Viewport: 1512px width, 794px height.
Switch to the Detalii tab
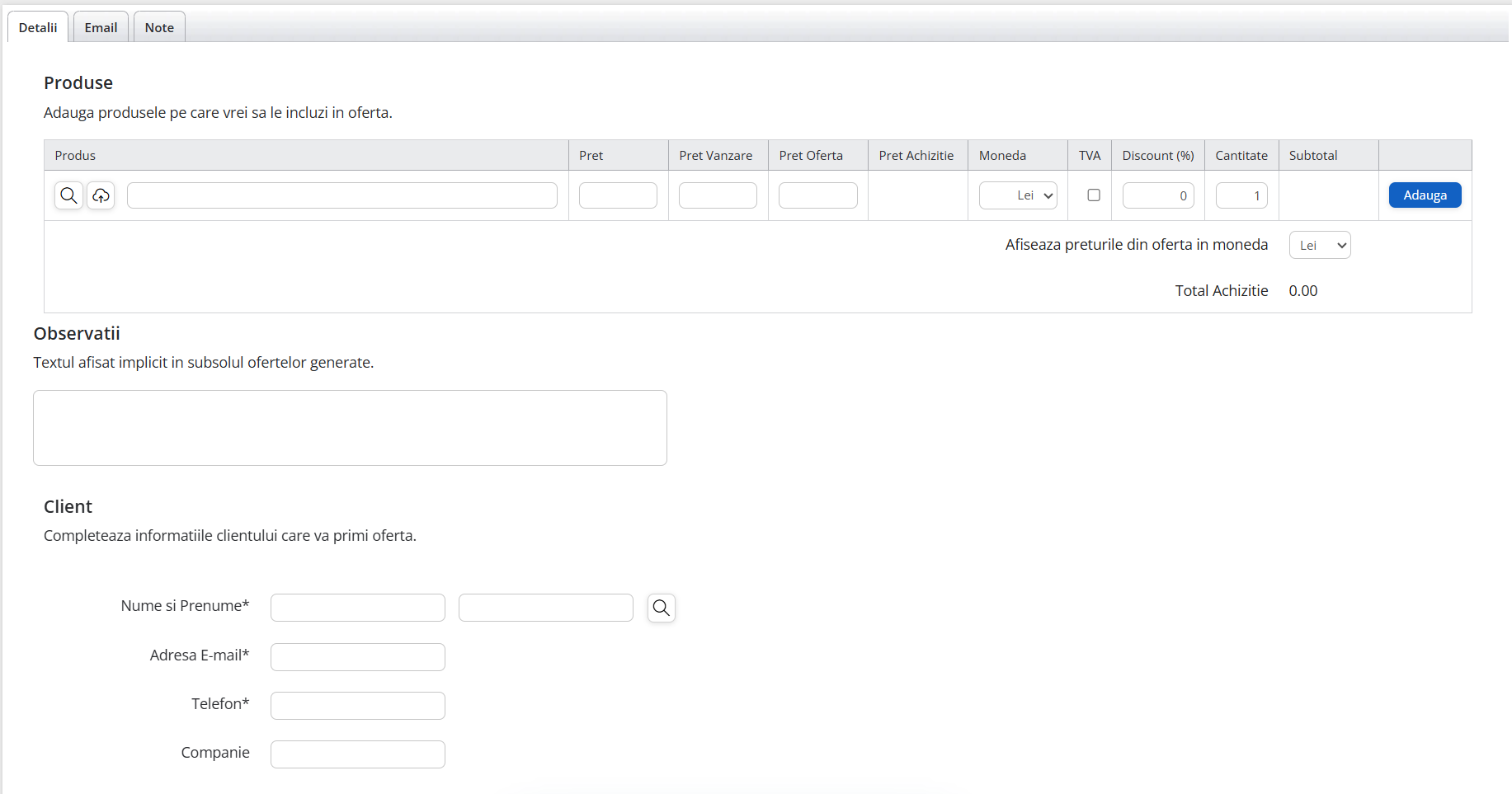coord(38,27)
